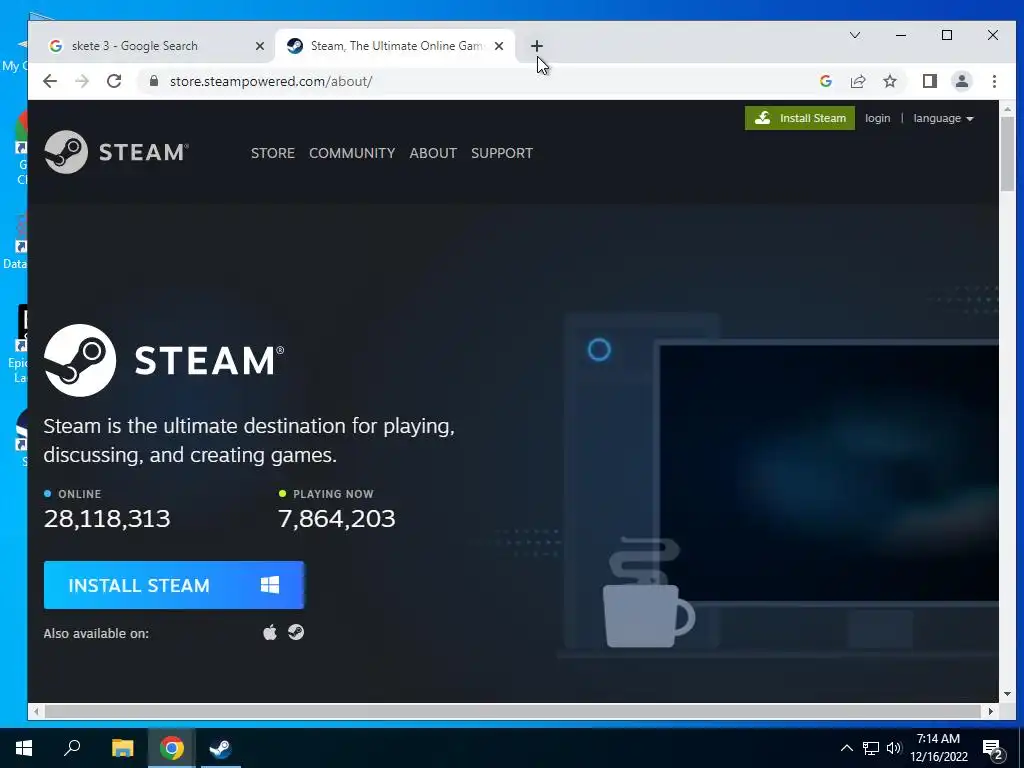Click horizontal scroll right arrow
This screenshot has width=1024, height=768.
[x=991, y=711]
